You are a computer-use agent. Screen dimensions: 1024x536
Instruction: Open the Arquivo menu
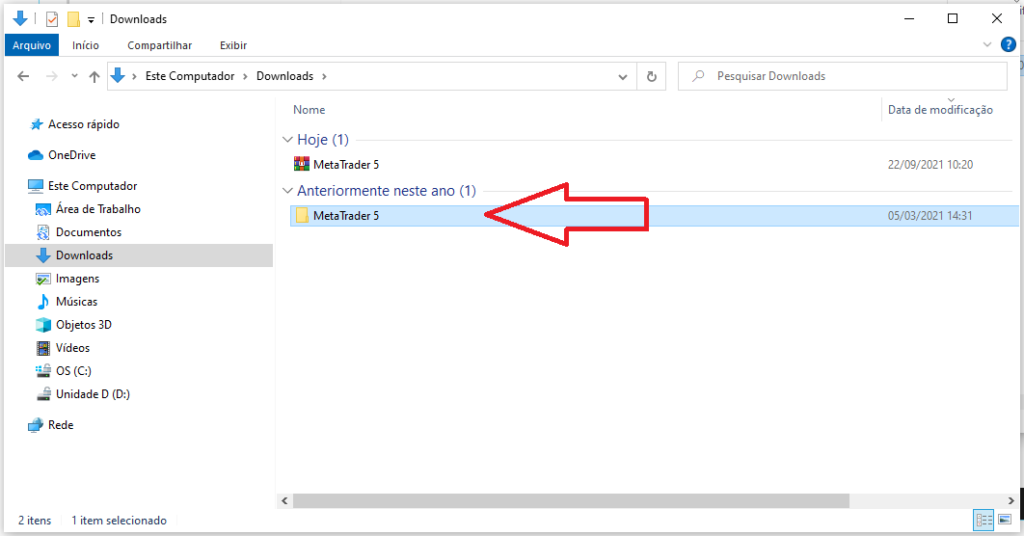[31, 45]
